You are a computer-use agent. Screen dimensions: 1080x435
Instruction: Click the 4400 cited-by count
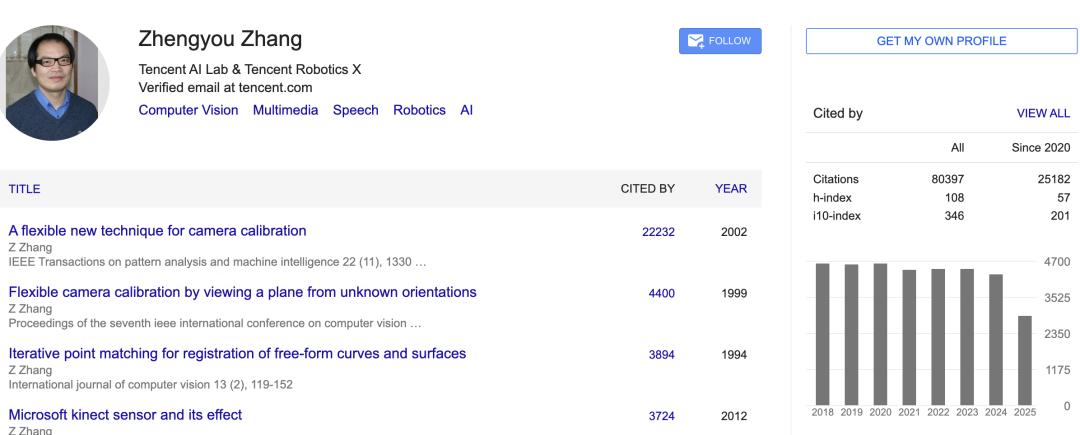click(662, 293)
